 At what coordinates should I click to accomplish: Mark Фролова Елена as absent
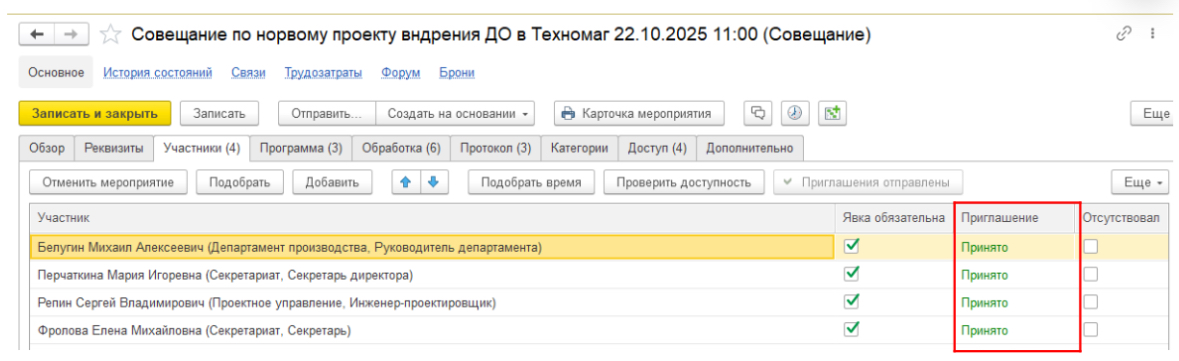click(1090, 329)
